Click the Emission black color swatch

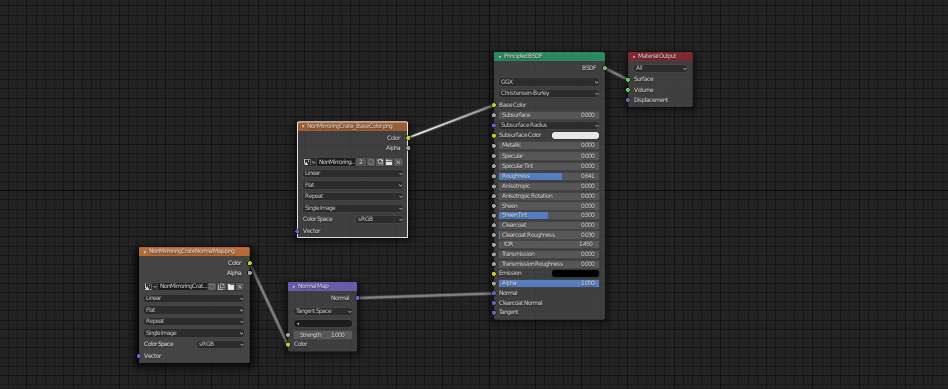(x=575, y=273)
